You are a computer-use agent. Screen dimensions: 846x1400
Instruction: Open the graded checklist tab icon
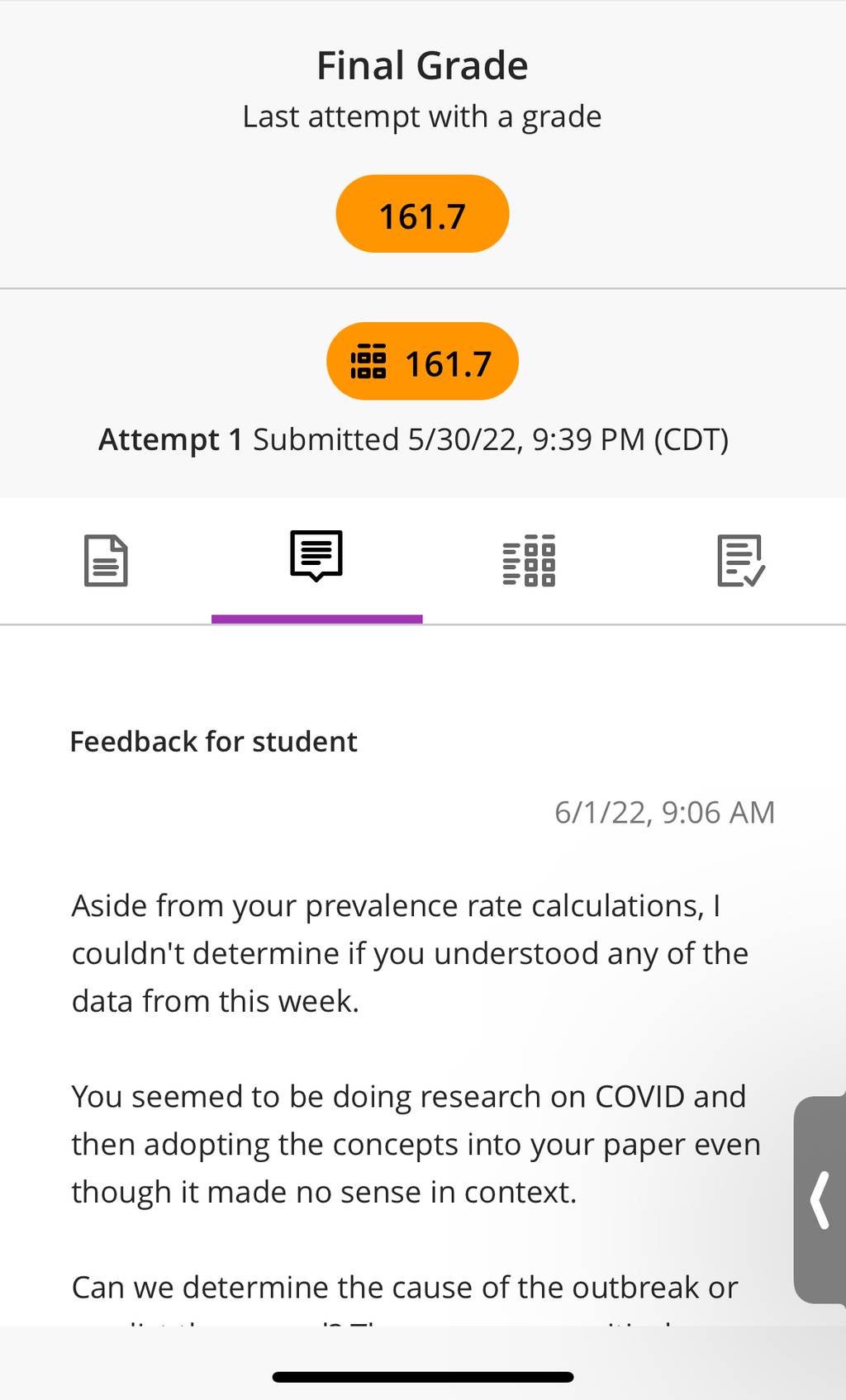tap(740, 561)
